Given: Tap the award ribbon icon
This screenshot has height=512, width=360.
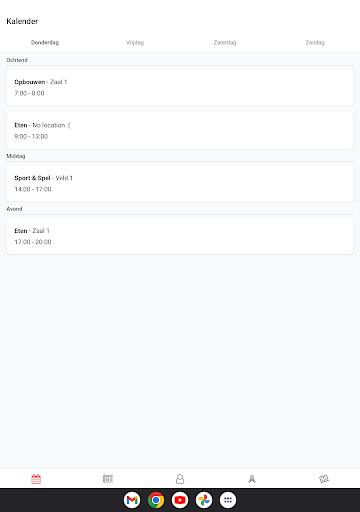Looking at the screenshot, I should 252,479.
